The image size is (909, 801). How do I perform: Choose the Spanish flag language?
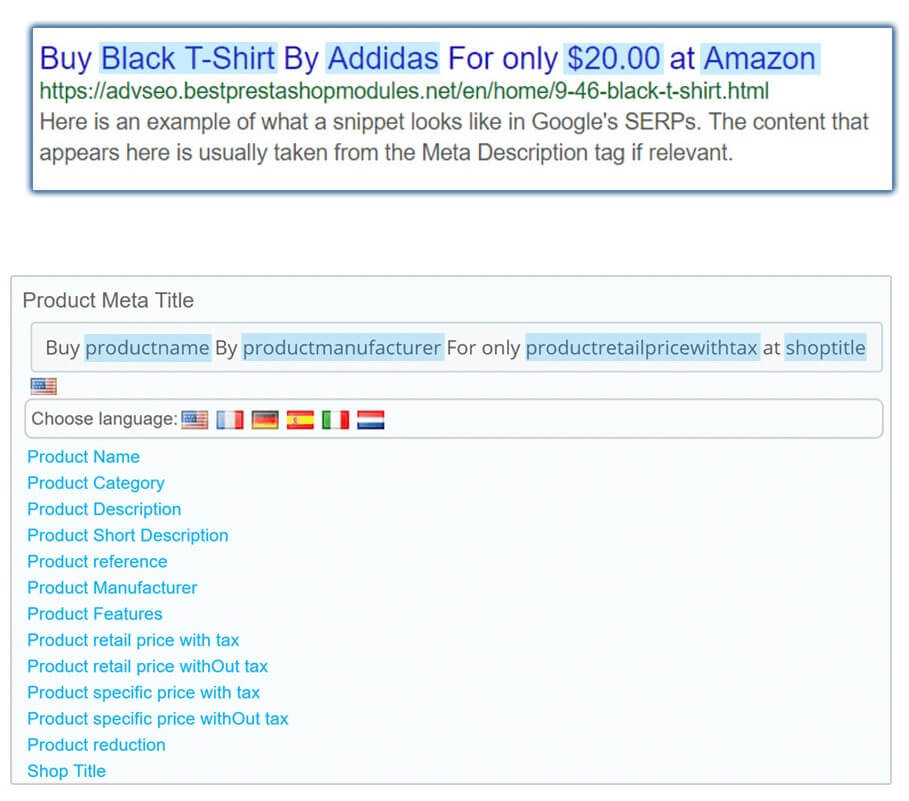(x=300, y=420)
